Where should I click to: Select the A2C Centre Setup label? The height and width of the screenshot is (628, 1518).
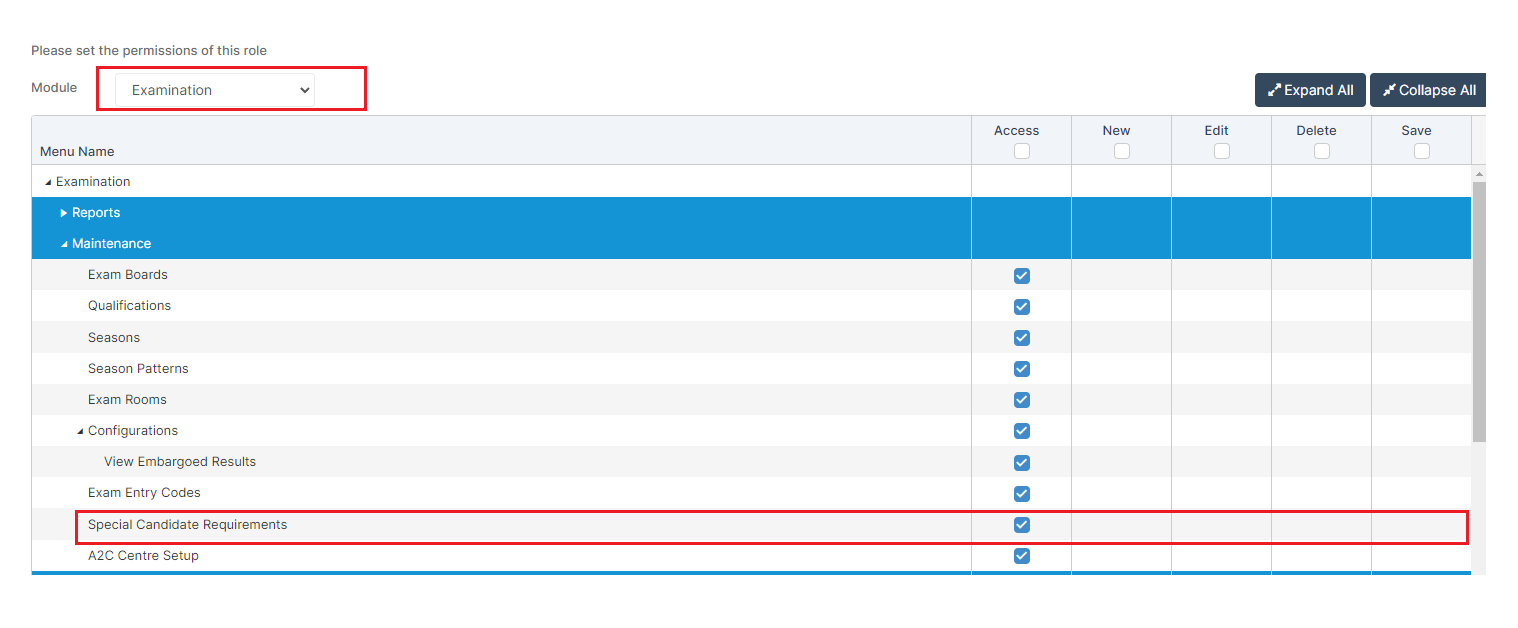(143, 556)
